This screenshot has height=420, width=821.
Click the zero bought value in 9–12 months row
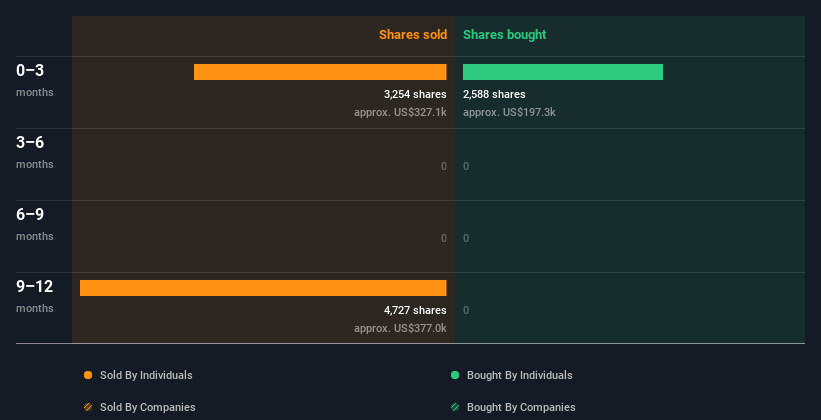(x=466, y=310)
